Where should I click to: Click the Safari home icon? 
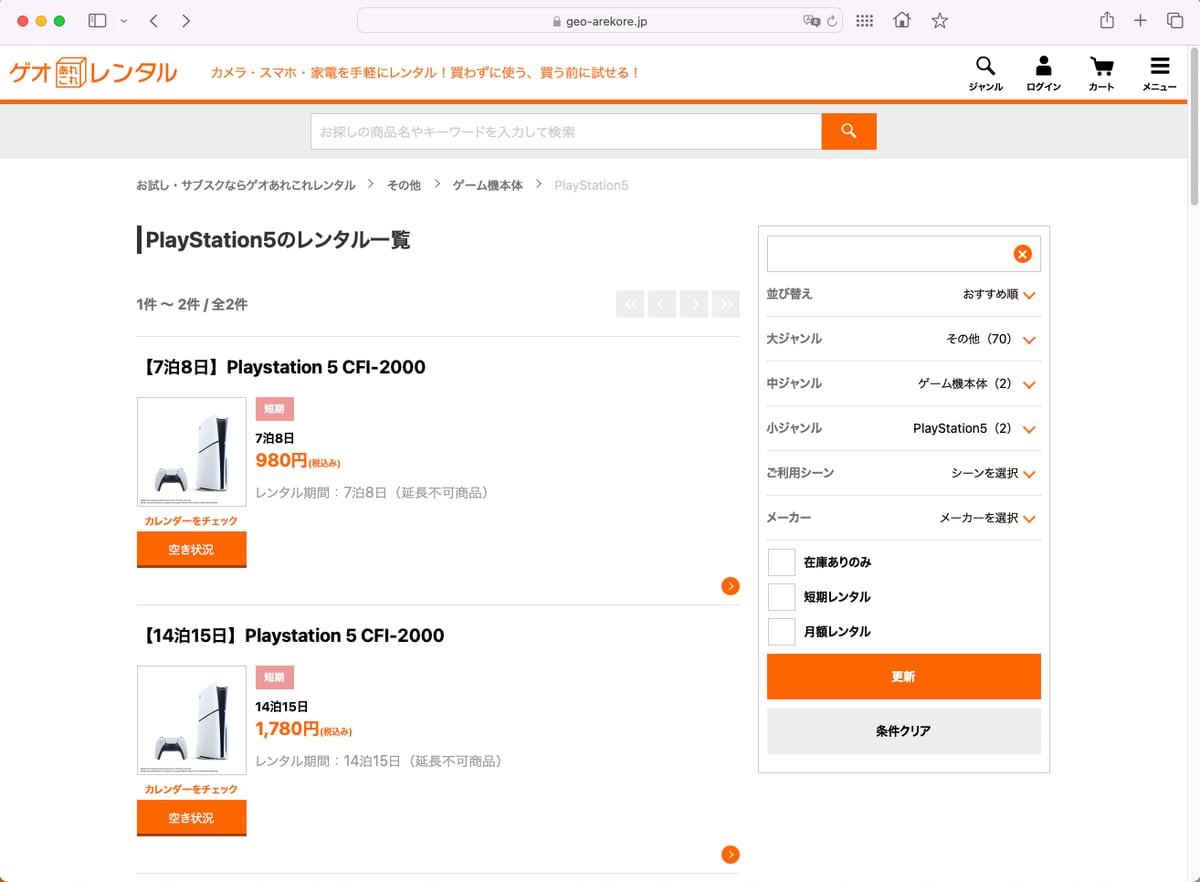(x=902, y=21)
